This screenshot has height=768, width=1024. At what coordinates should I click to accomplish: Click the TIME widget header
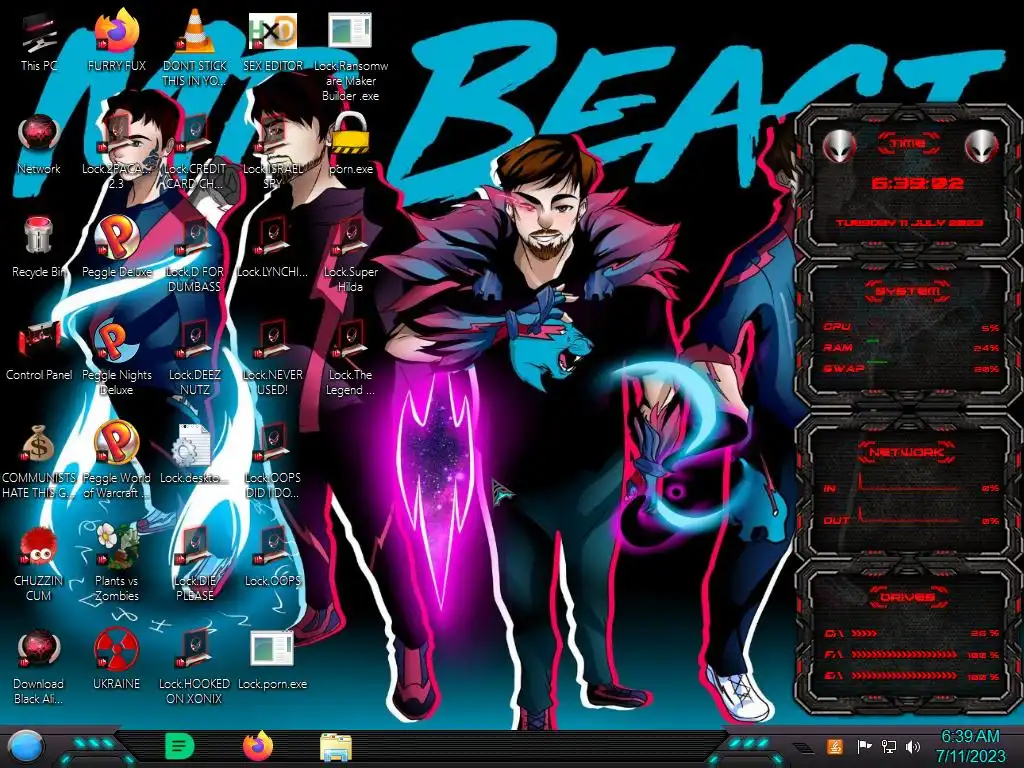[x=908, y=144]
